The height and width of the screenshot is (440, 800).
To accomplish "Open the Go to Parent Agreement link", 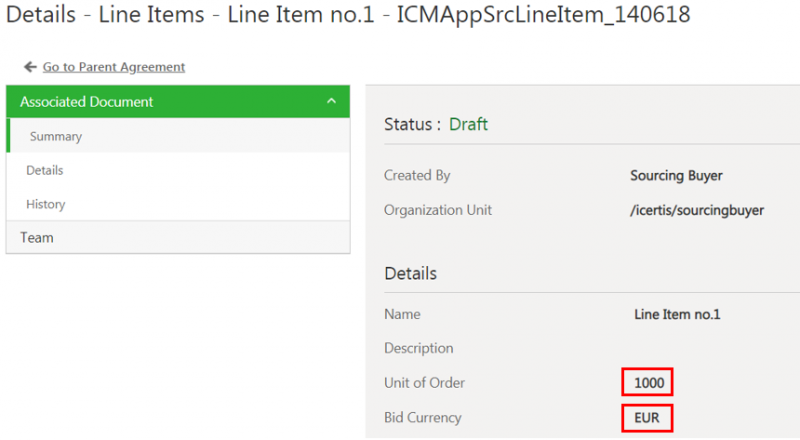I will point(113,67).
